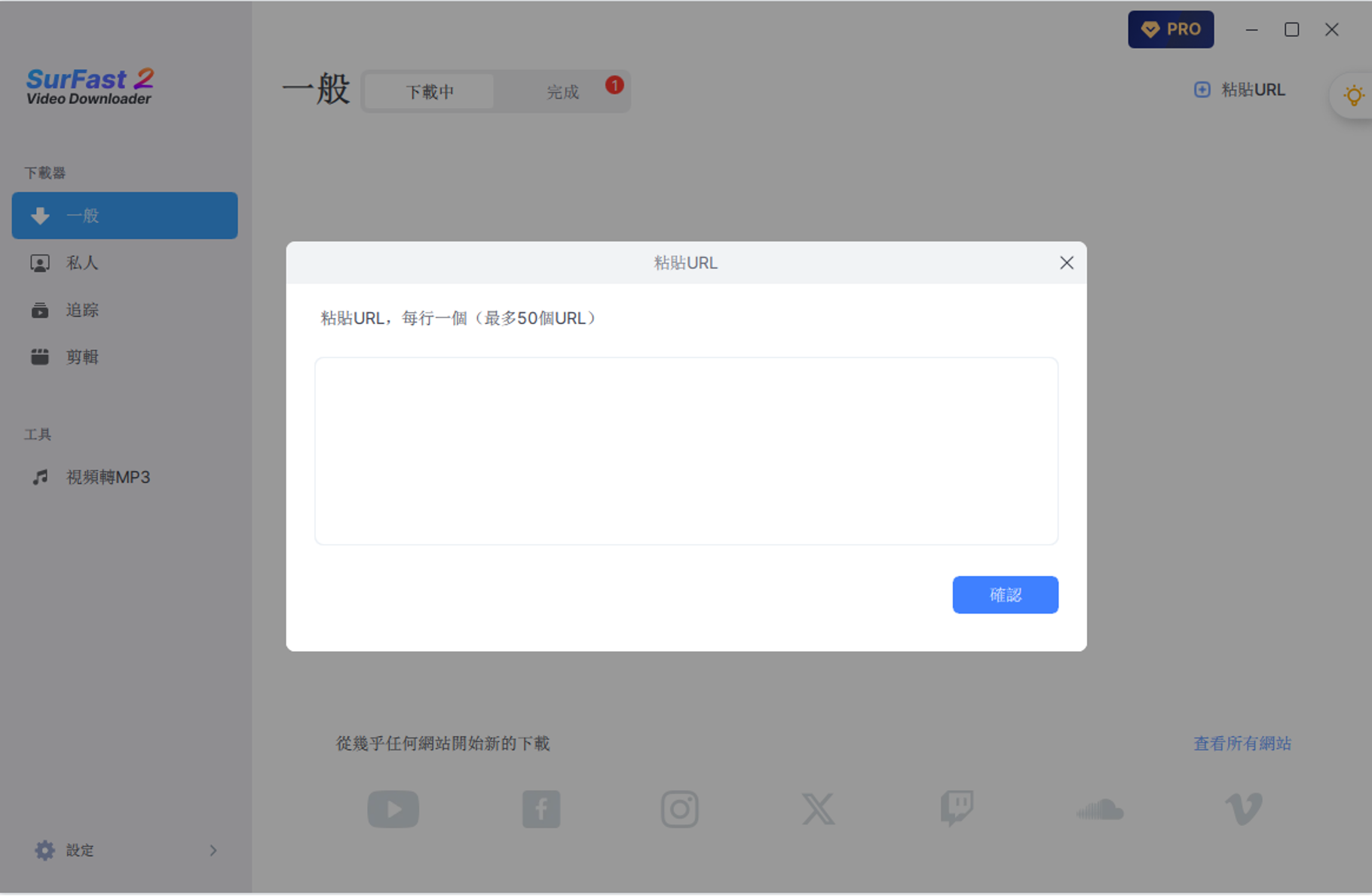1372x896 pixels.
Task: Close the 粘貼URL dialog
Action: coord(1066,263)
